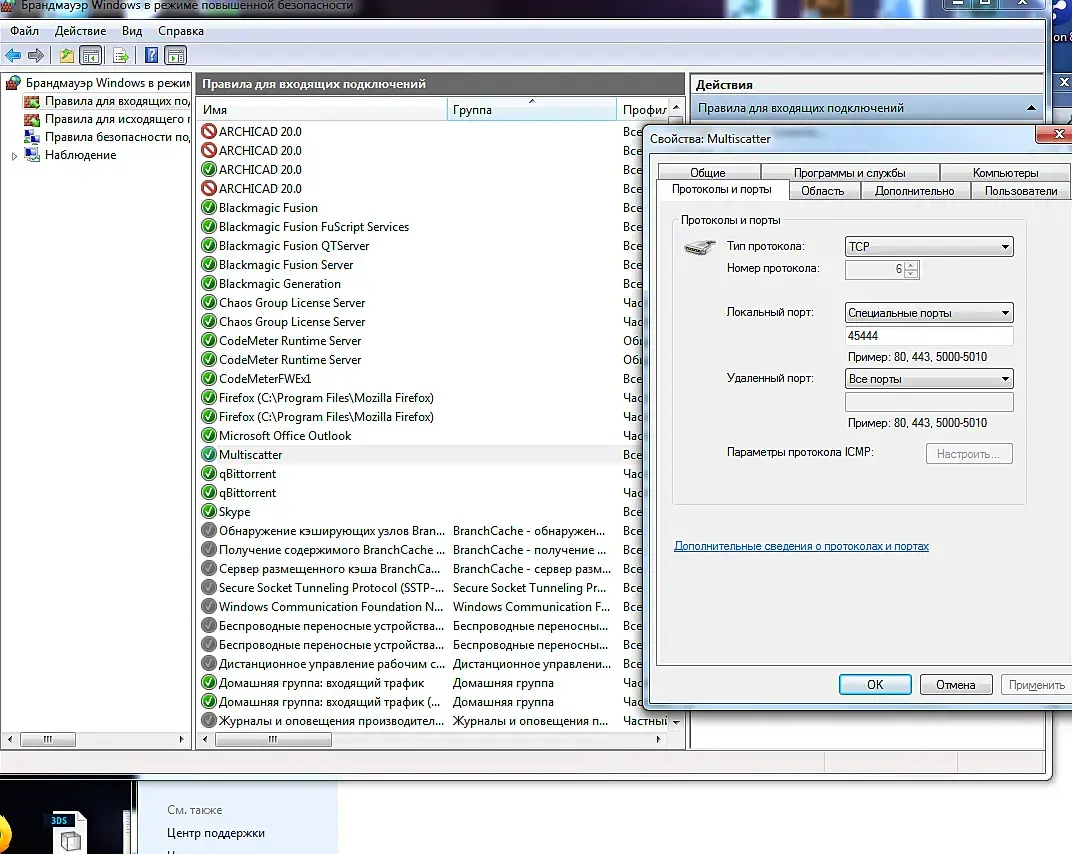Click the grey Forward arrow in the toolbar

click(36, 55)
